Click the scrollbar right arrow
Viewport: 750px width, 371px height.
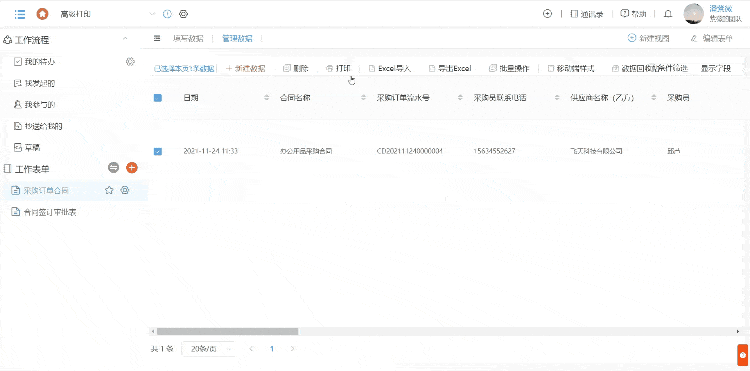[738, 331]
